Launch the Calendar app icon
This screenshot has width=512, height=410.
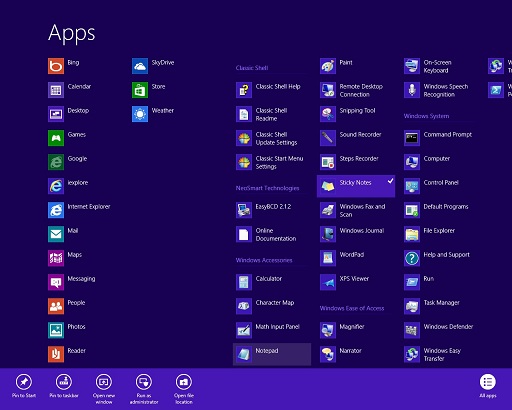point(56,90)
